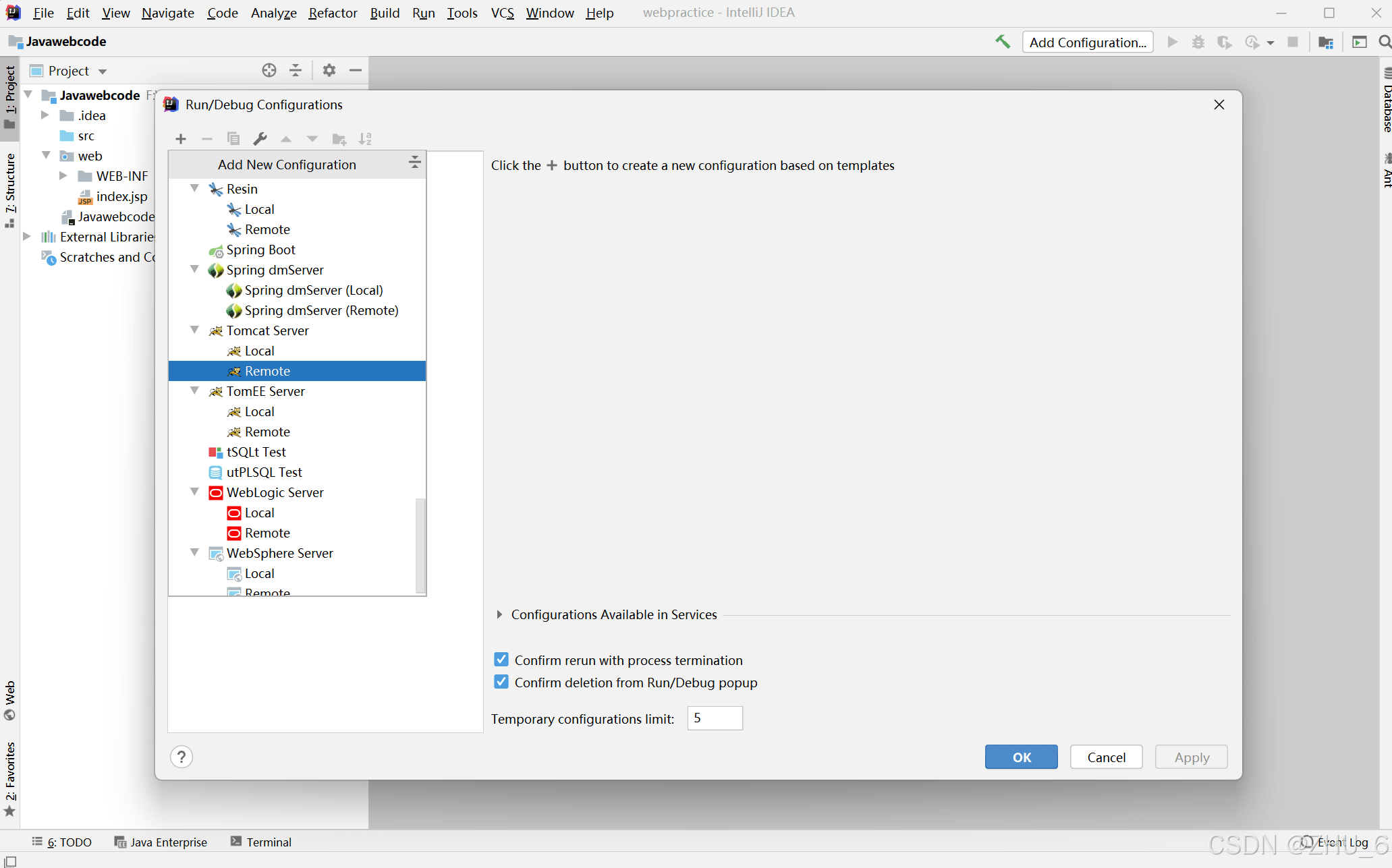Open the Database side panel tab
1392x868 pixels.
pos(1386,100)
